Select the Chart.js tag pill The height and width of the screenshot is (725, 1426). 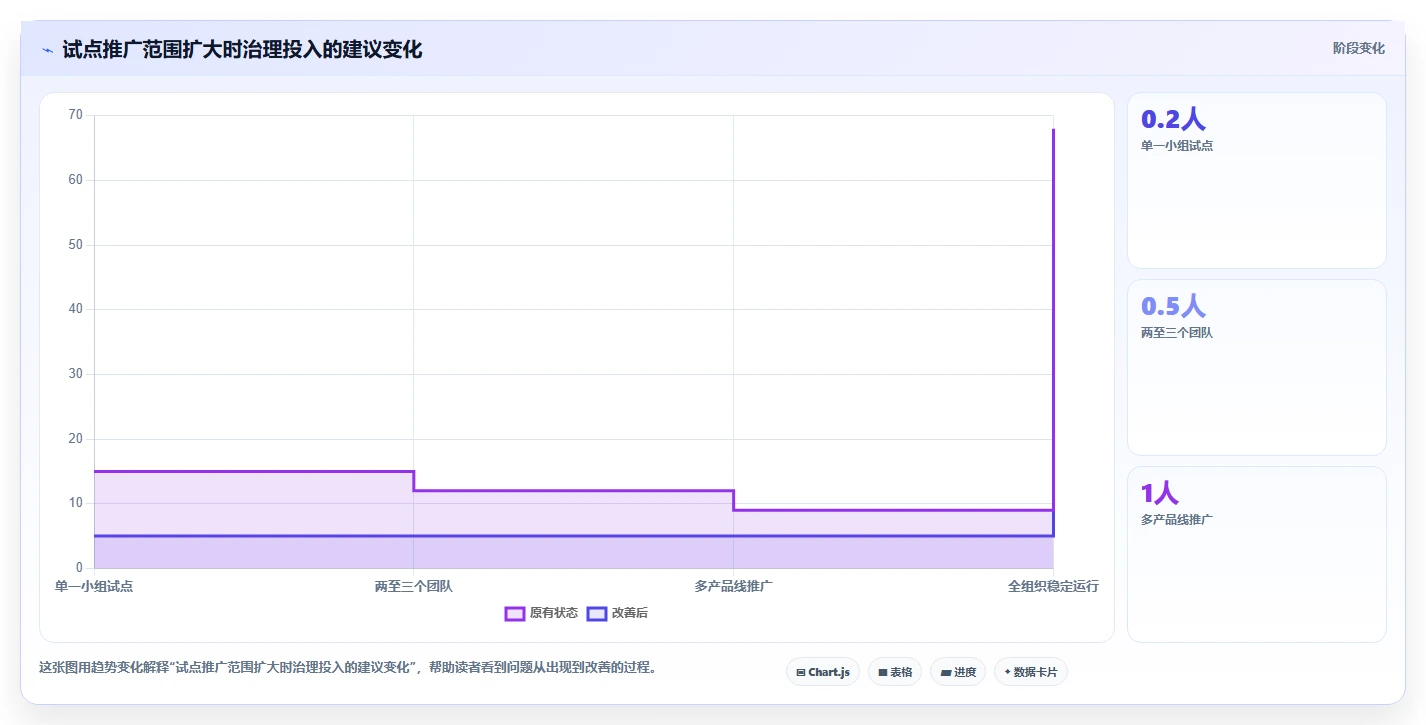[823, 672]
